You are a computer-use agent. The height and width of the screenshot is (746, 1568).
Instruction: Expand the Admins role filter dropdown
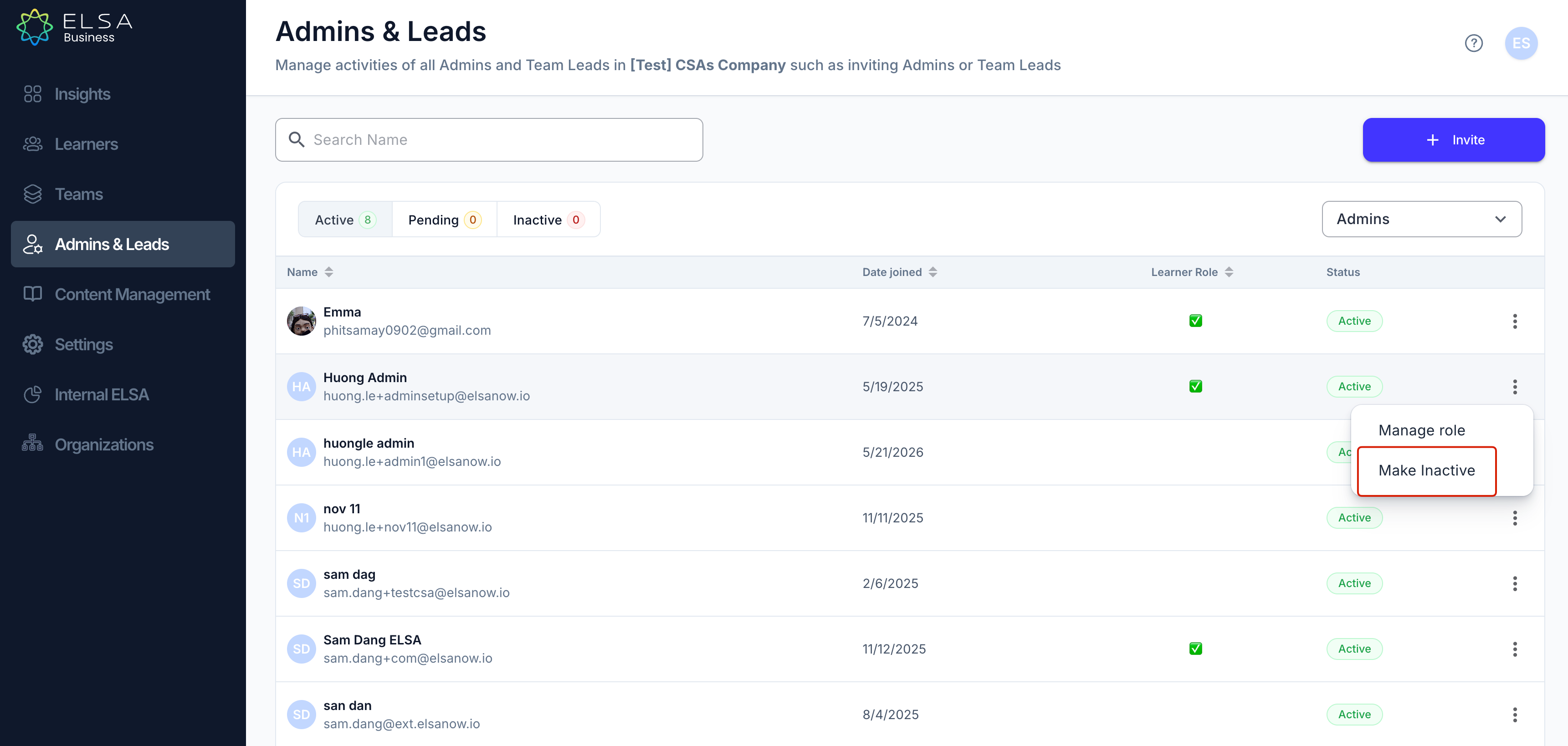[x=1421, y=219]
